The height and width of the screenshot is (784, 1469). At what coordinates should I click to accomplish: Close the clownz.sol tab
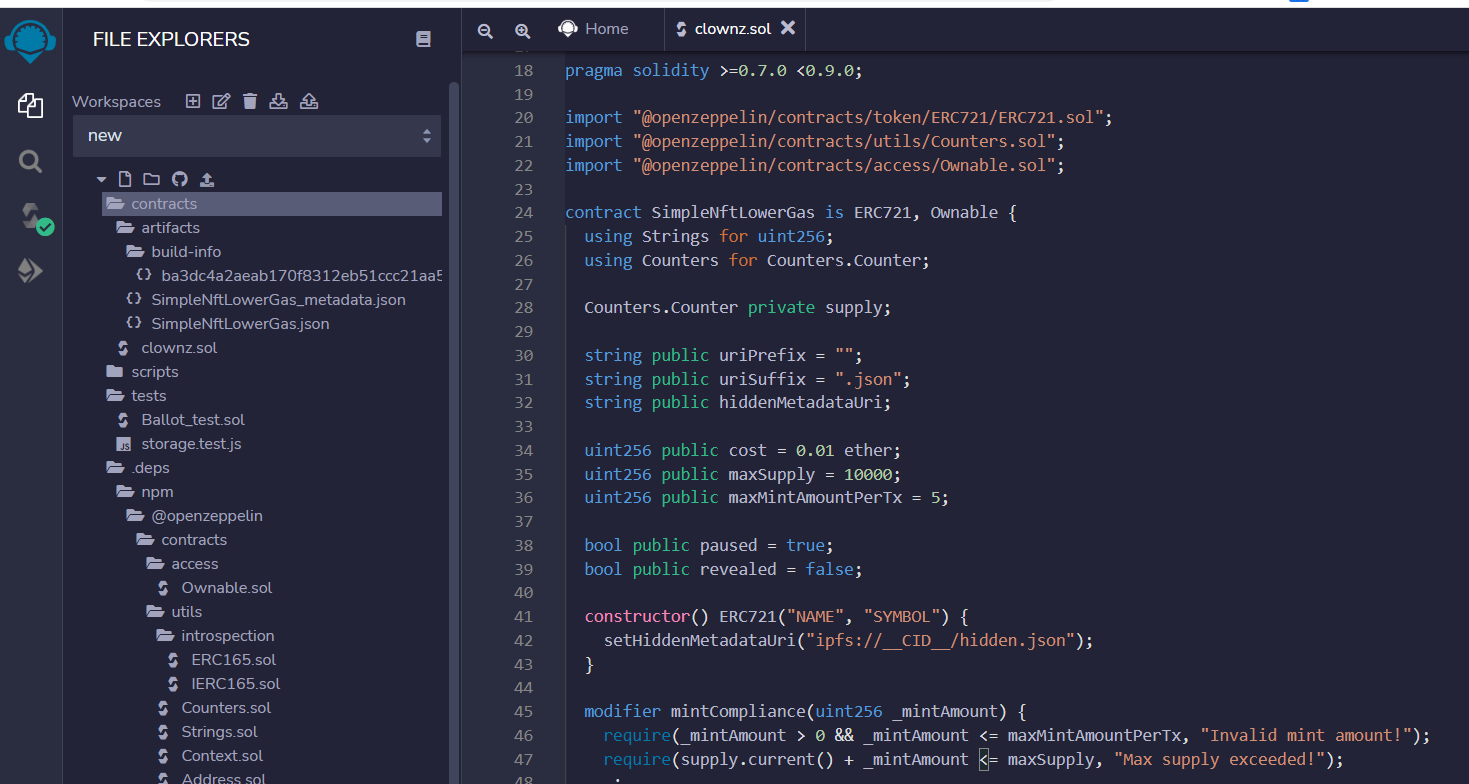tap(788, 28)
